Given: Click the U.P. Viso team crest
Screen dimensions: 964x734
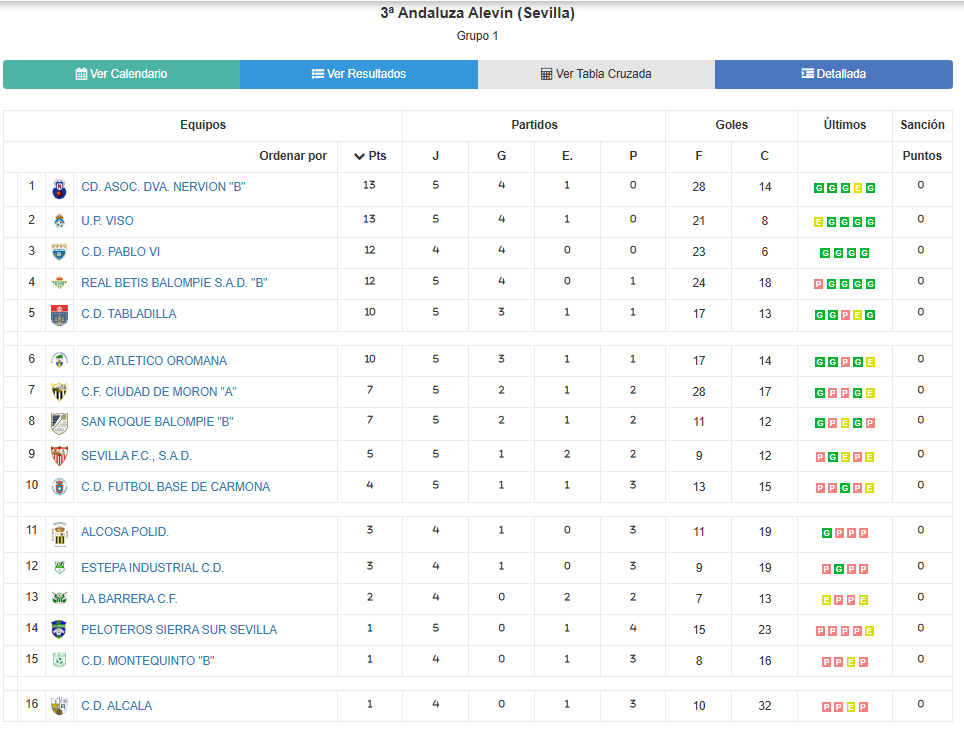Looking at the screenshot, I should pyautogui.click(x=59, y=221).
